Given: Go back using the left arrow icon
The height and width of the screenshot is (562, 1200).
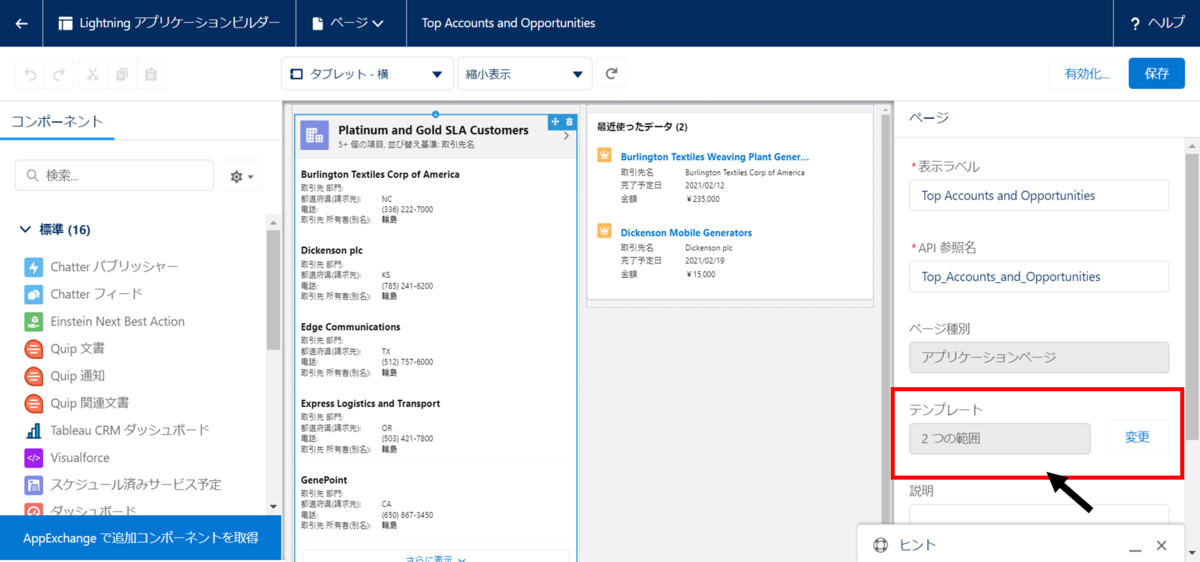Looking at the screenshot, I should [x=22, y=23].
